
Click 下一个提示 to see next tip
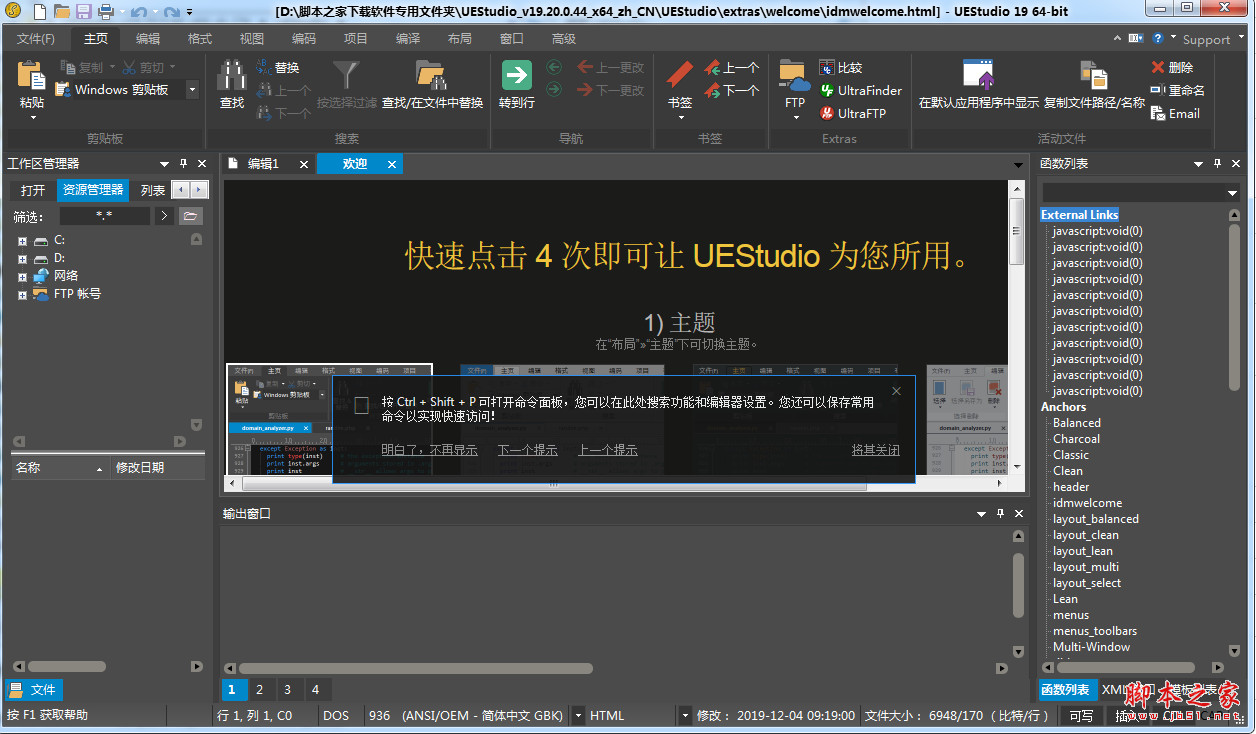pyautogui.click(x=527, y=450)
